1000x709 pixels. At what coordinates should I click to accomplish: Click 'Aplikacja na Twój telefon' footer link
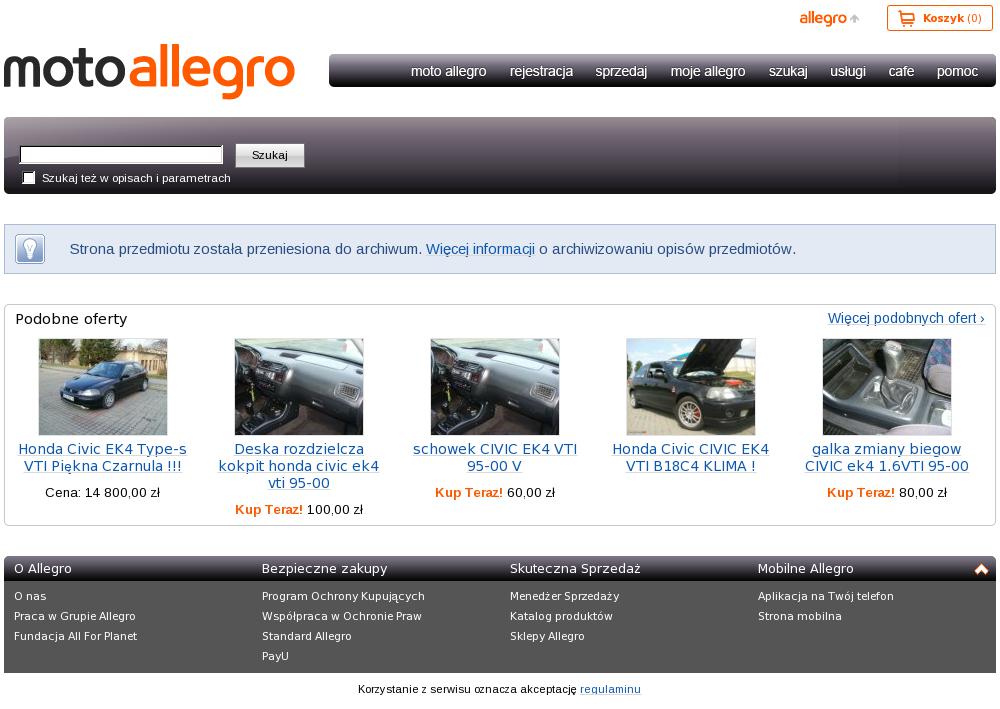click(826, 596)
